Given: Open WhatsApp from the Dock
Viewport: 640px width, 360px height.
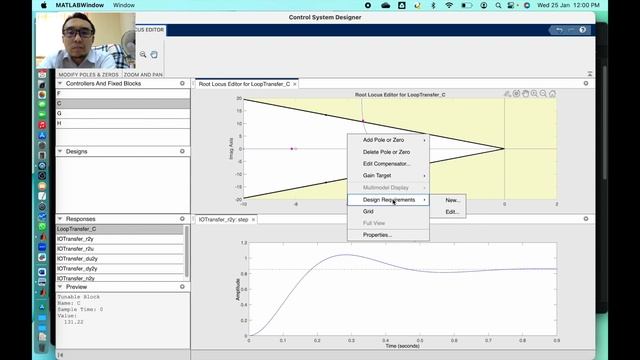Looking at the screenshot, I should click(x=42, y=227).
